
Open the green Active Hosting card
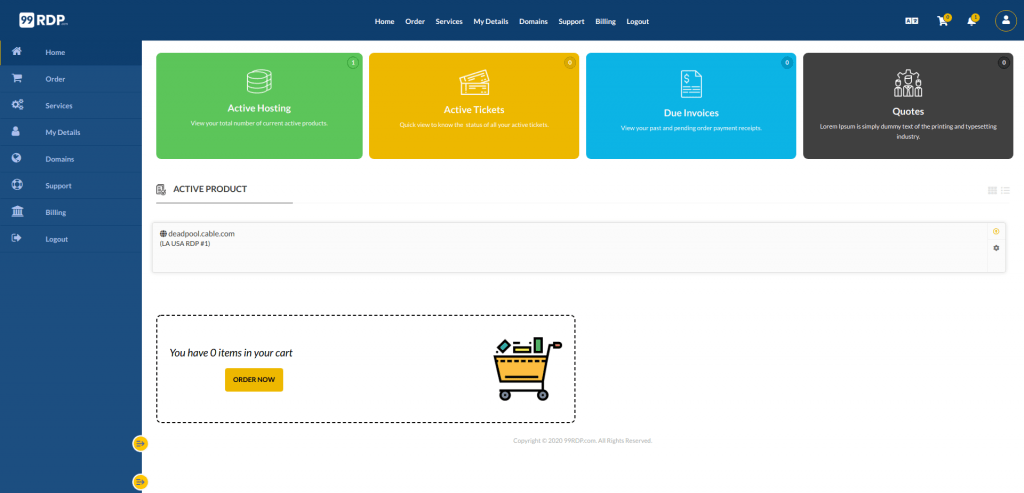coord(259,106)
